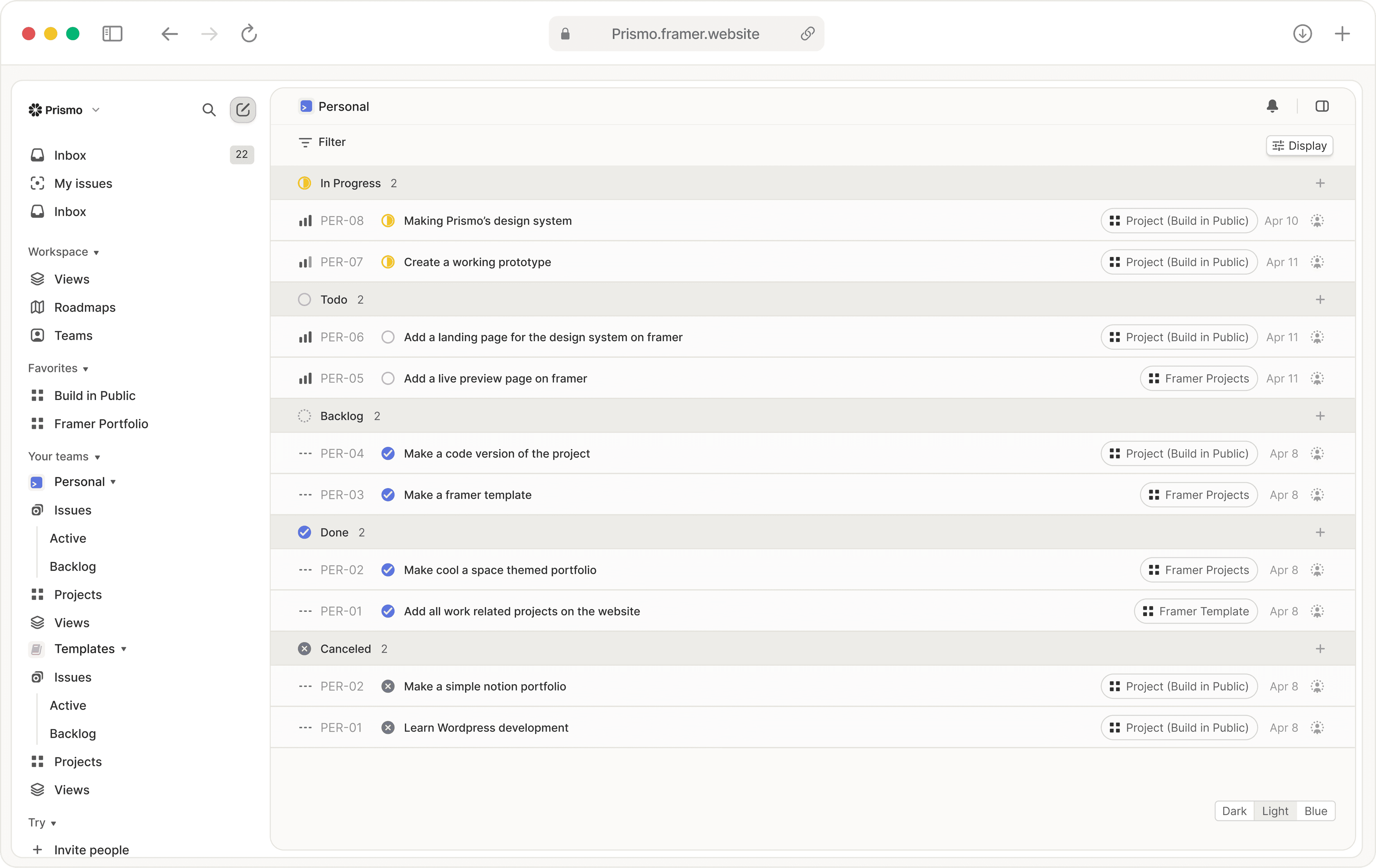This screenshot has width=1376, height=868.
Task: Click the compose new issue icon
Action: click(243, 110)
